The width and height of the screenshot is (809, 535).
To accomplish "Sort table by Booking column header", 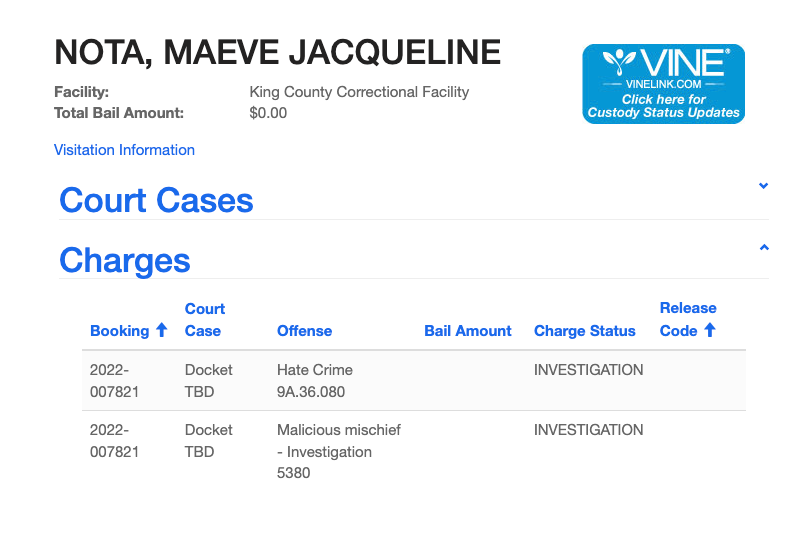I will click(x=119, y=331).
